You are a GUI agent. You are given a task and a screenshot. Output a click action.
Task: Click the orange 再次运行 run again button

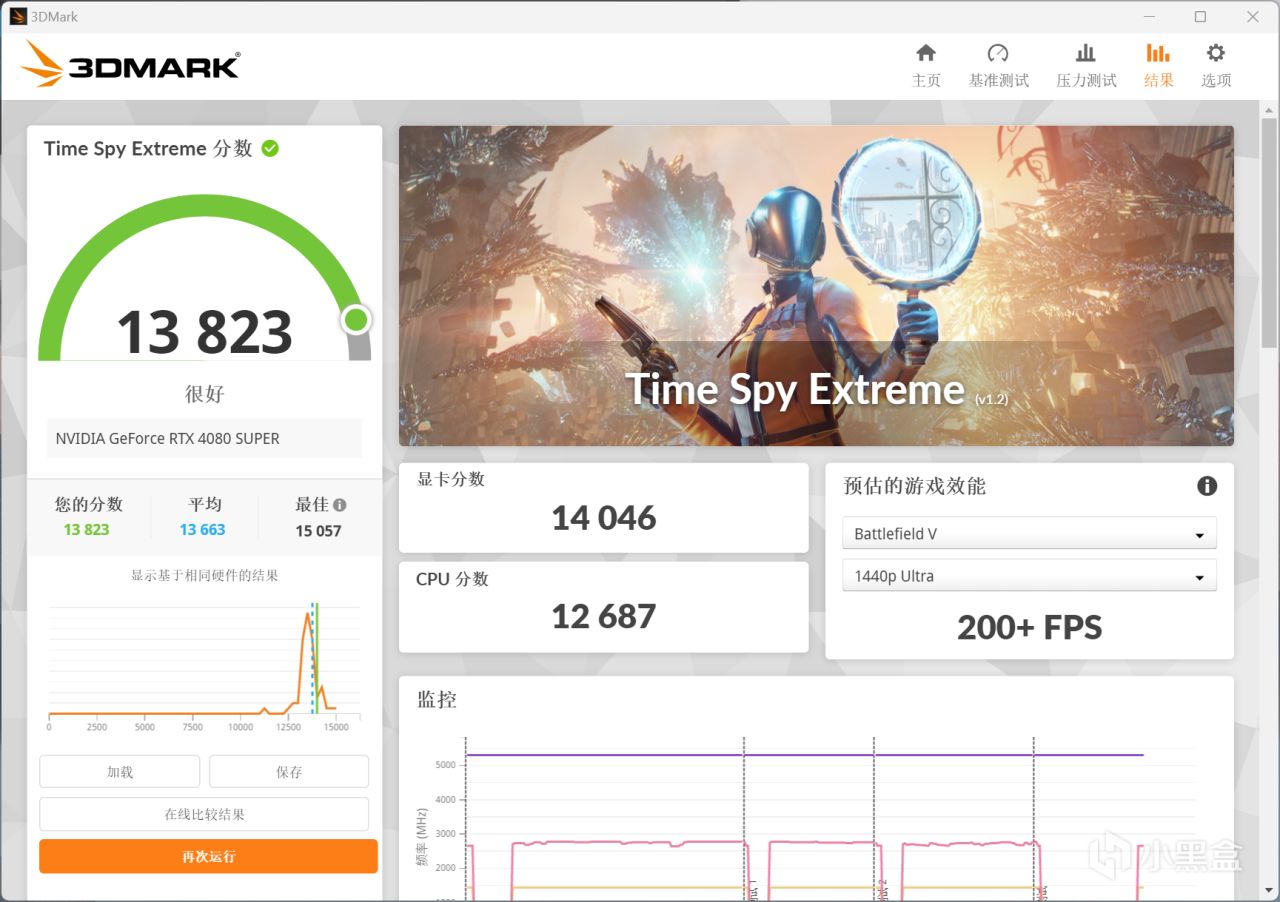[x=208, y=856]
